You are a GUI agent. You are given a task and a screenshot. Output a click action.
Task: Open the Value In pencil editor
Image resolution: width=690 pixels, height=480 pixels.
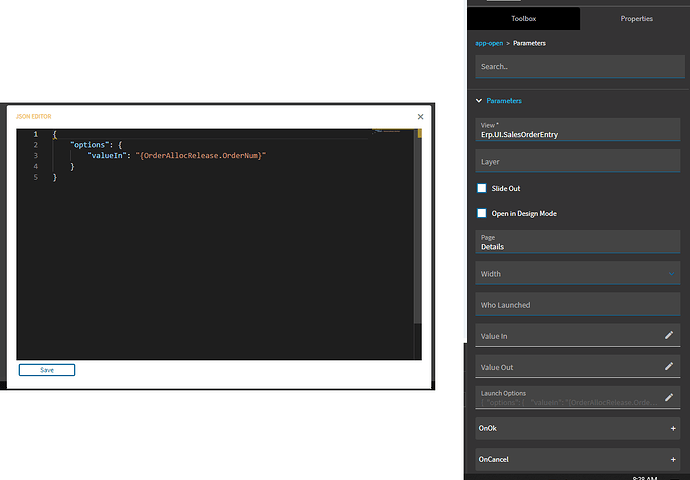[669, 335]
